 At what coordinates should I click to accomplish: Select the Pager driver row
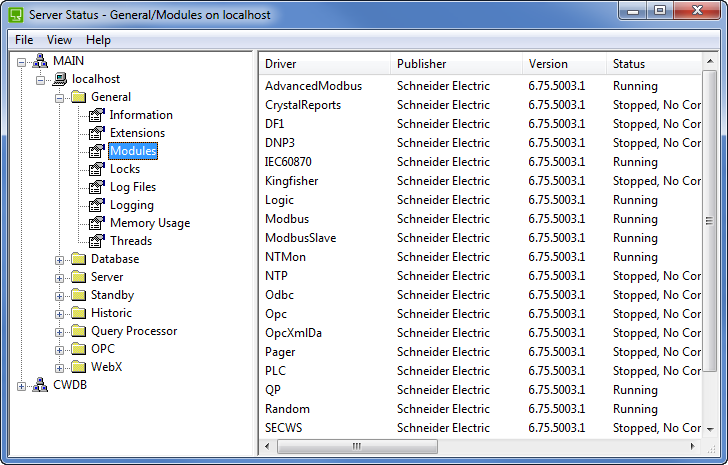pos(480,352)
